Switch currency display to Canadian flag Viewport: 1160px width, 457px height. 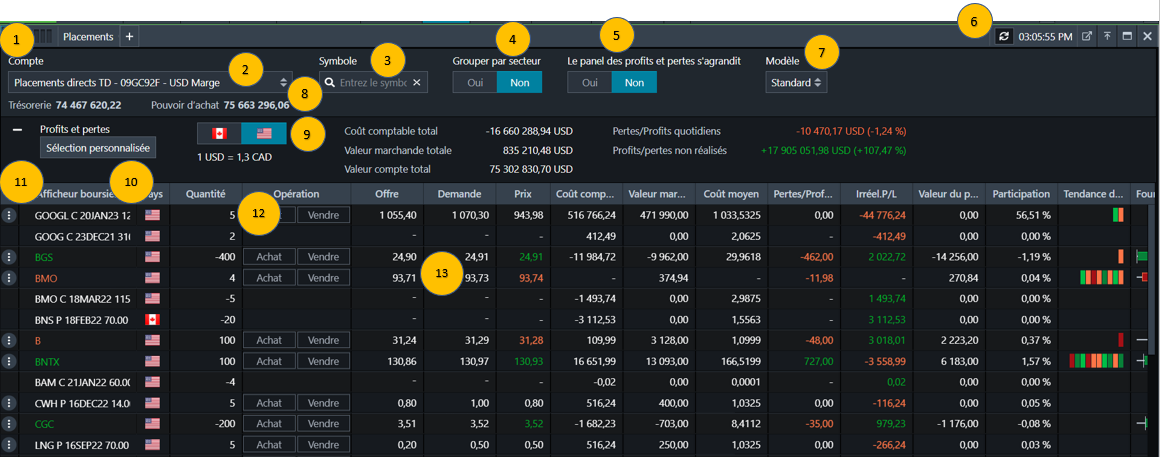(x=219, y=133)
